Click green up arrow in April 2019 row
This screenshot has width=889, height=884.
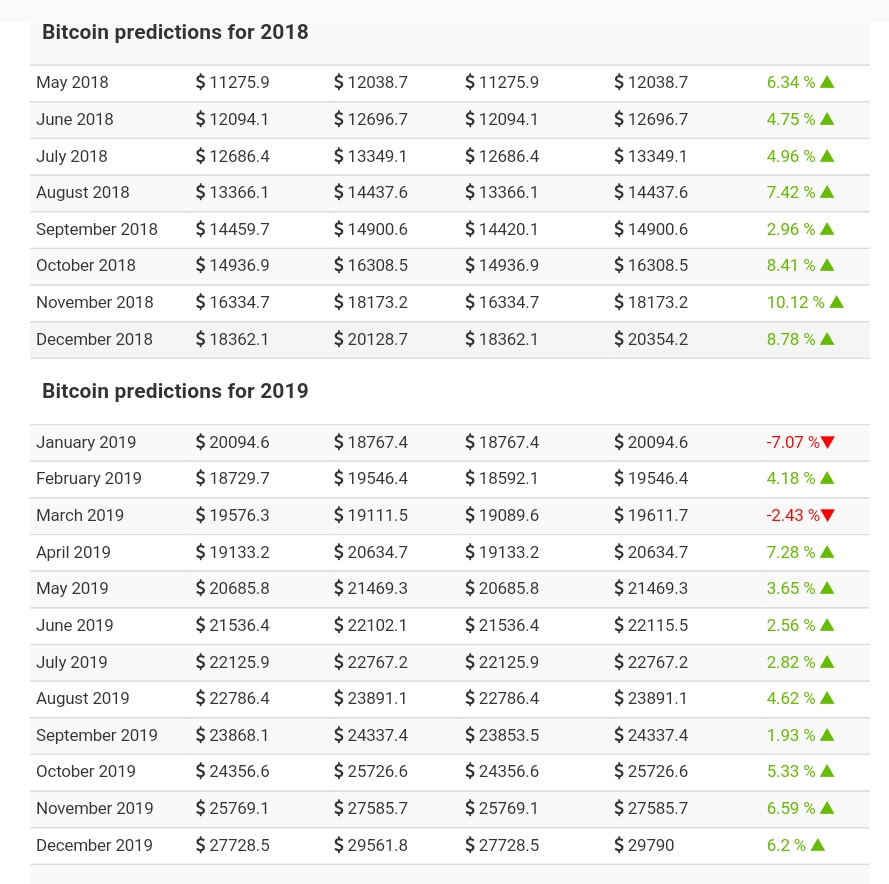(x=827, y=552)
